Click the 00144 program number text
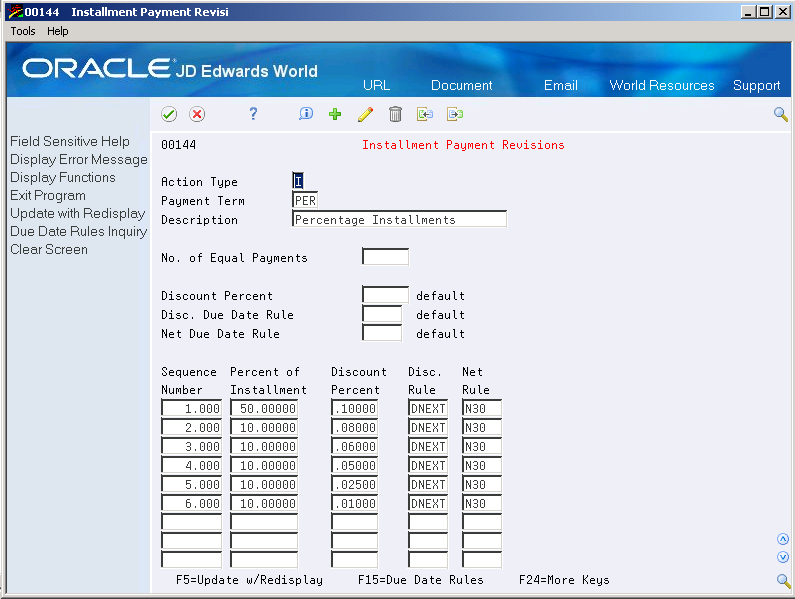 coord(178,145)
